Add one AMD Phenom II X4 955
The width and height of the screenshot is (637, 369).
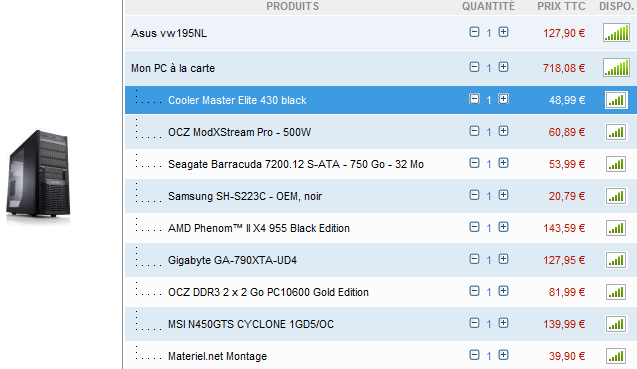(x=503, y=227)
